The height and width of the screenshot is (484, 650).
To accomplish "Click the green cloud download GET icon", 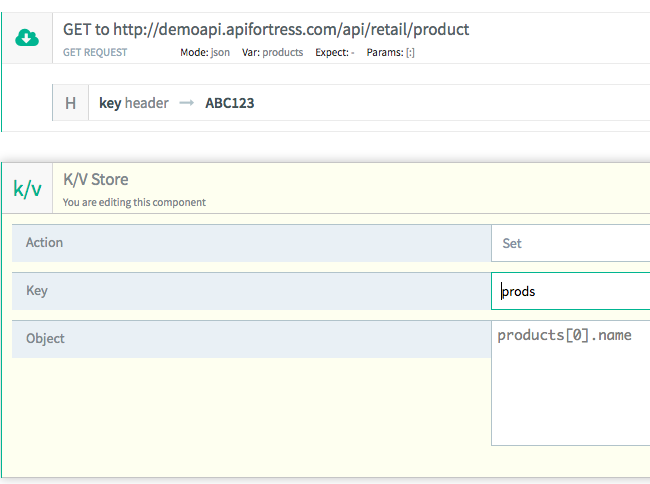I will (x=26, y=39).
